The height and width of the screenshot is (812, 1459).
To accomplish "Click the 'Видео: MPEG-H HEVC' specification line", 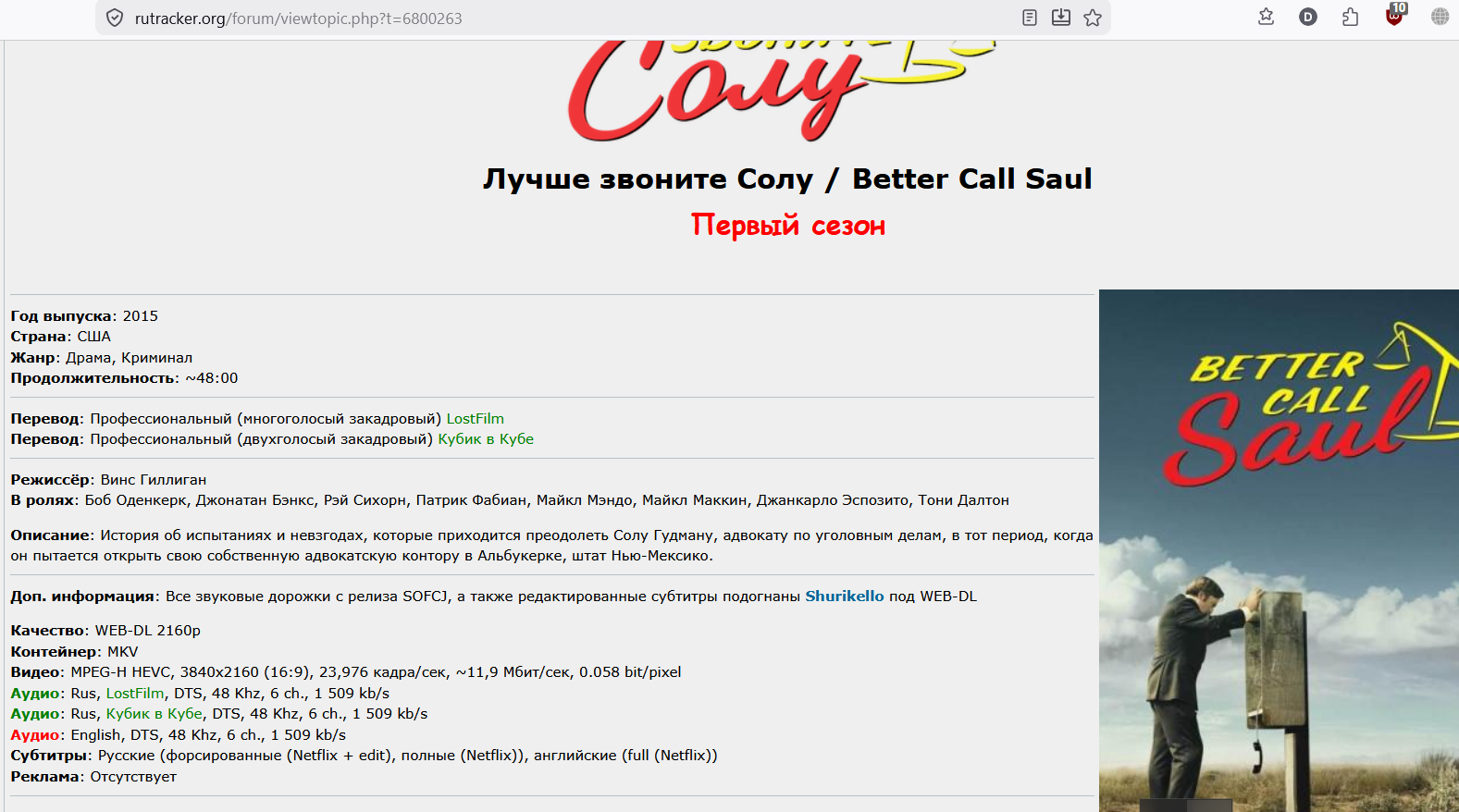I will tap(346, 672).
